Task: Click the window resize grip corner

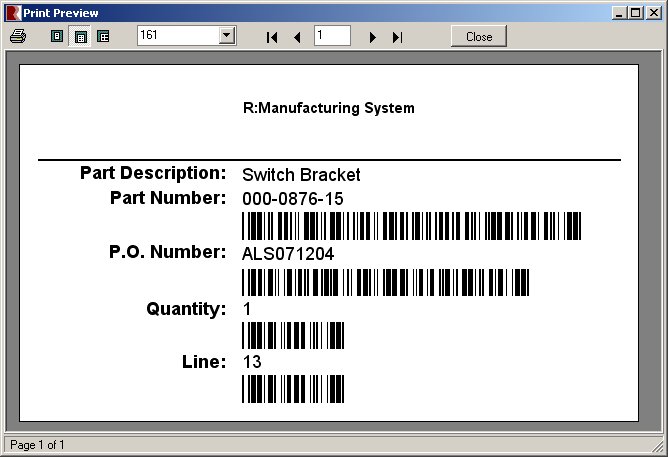Action: tap(658, 447)
